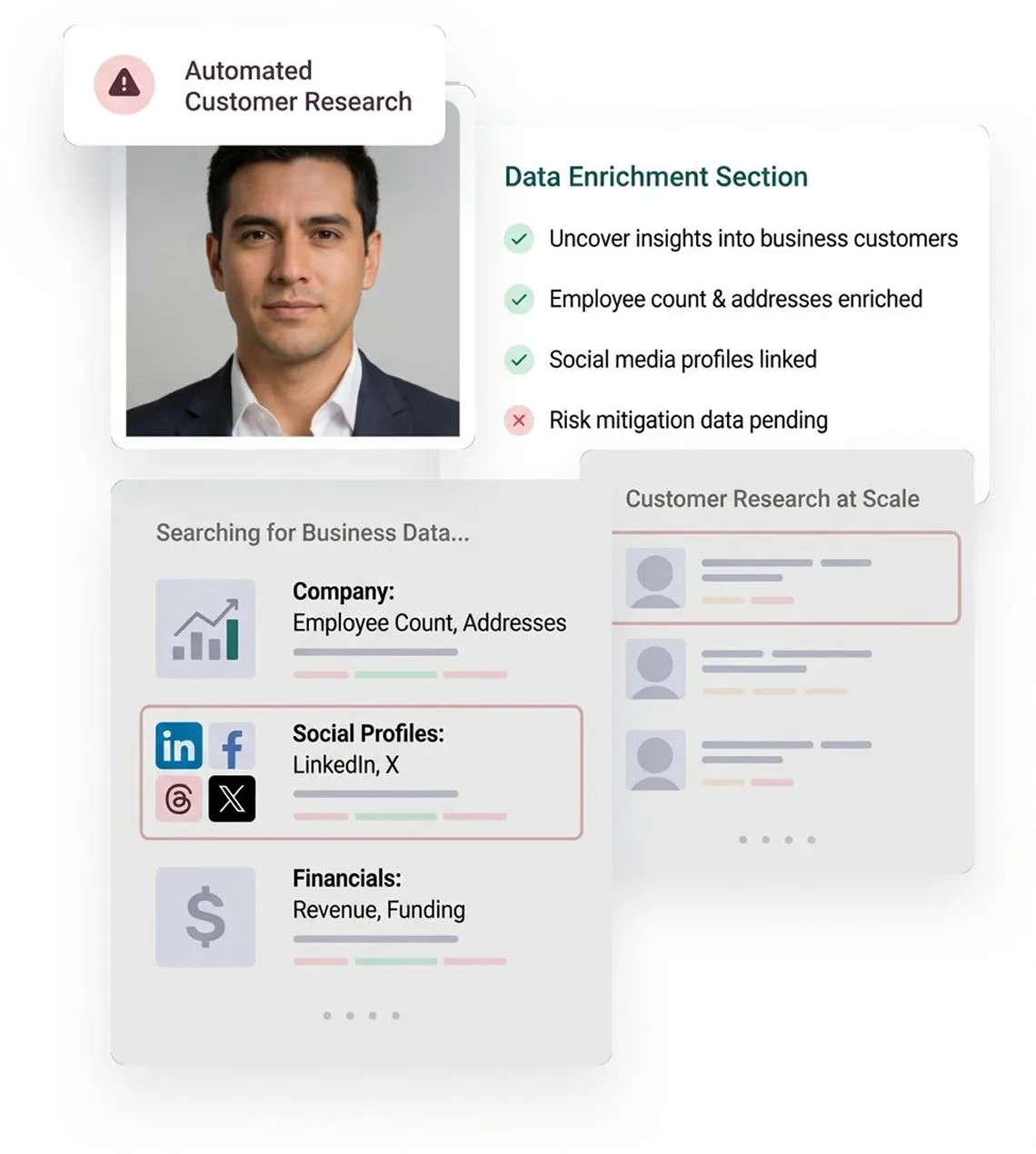Open the Company: Employee Count, Addresses entry

click(429, 608)
